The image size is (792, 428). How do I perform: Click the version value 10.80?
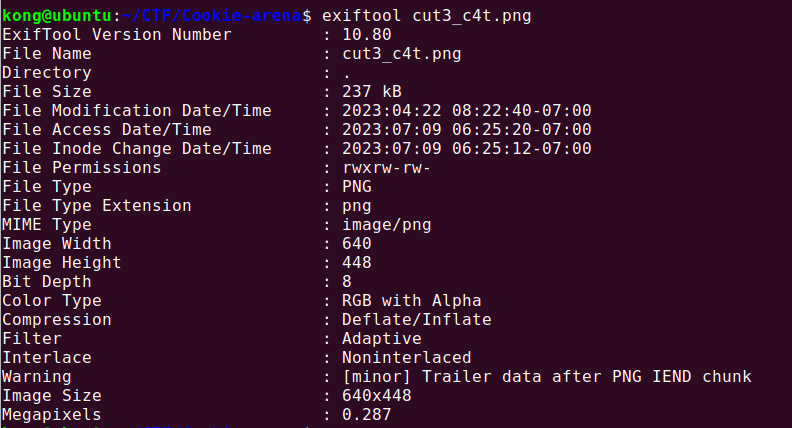click(x=367, y=35)
